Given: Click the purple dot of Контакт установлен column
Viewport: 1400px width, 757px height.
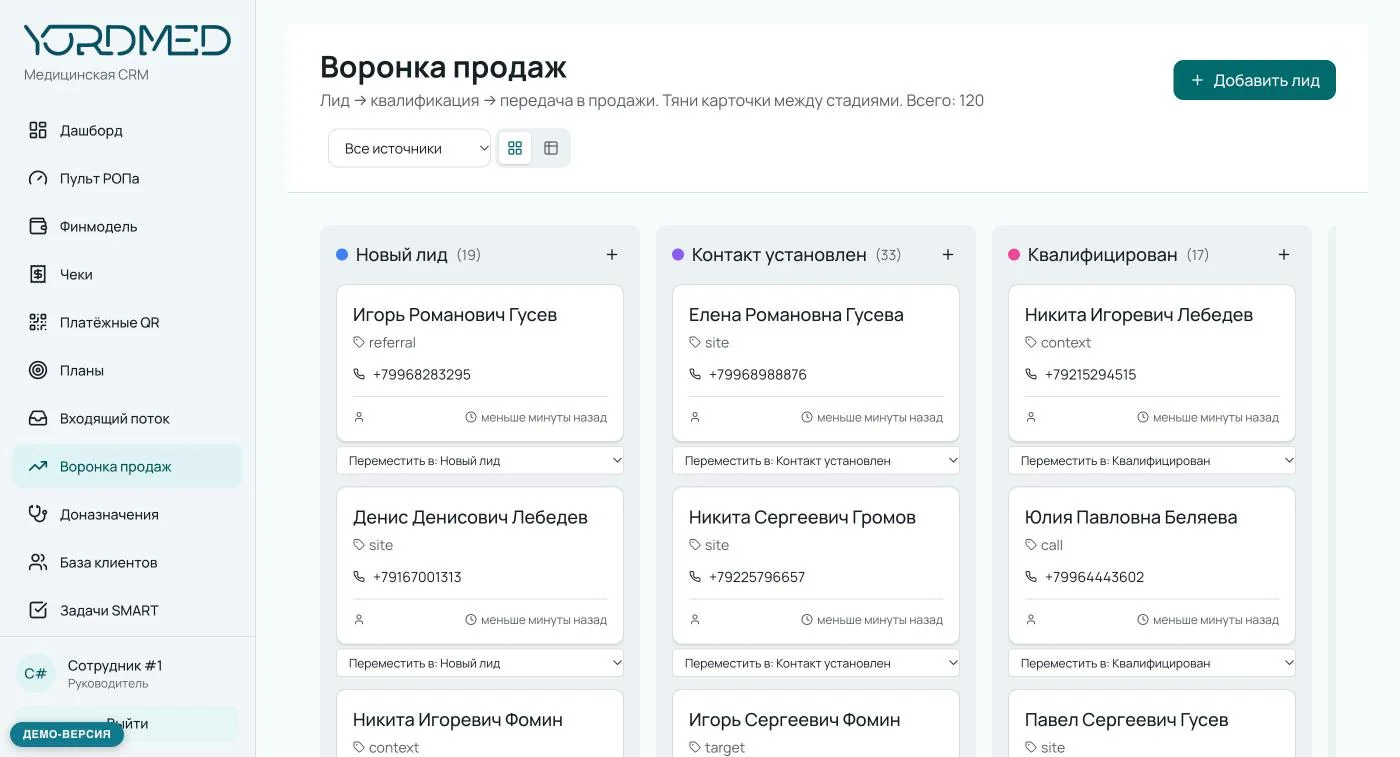Looking at the screenshot, I should pos(678,255).
